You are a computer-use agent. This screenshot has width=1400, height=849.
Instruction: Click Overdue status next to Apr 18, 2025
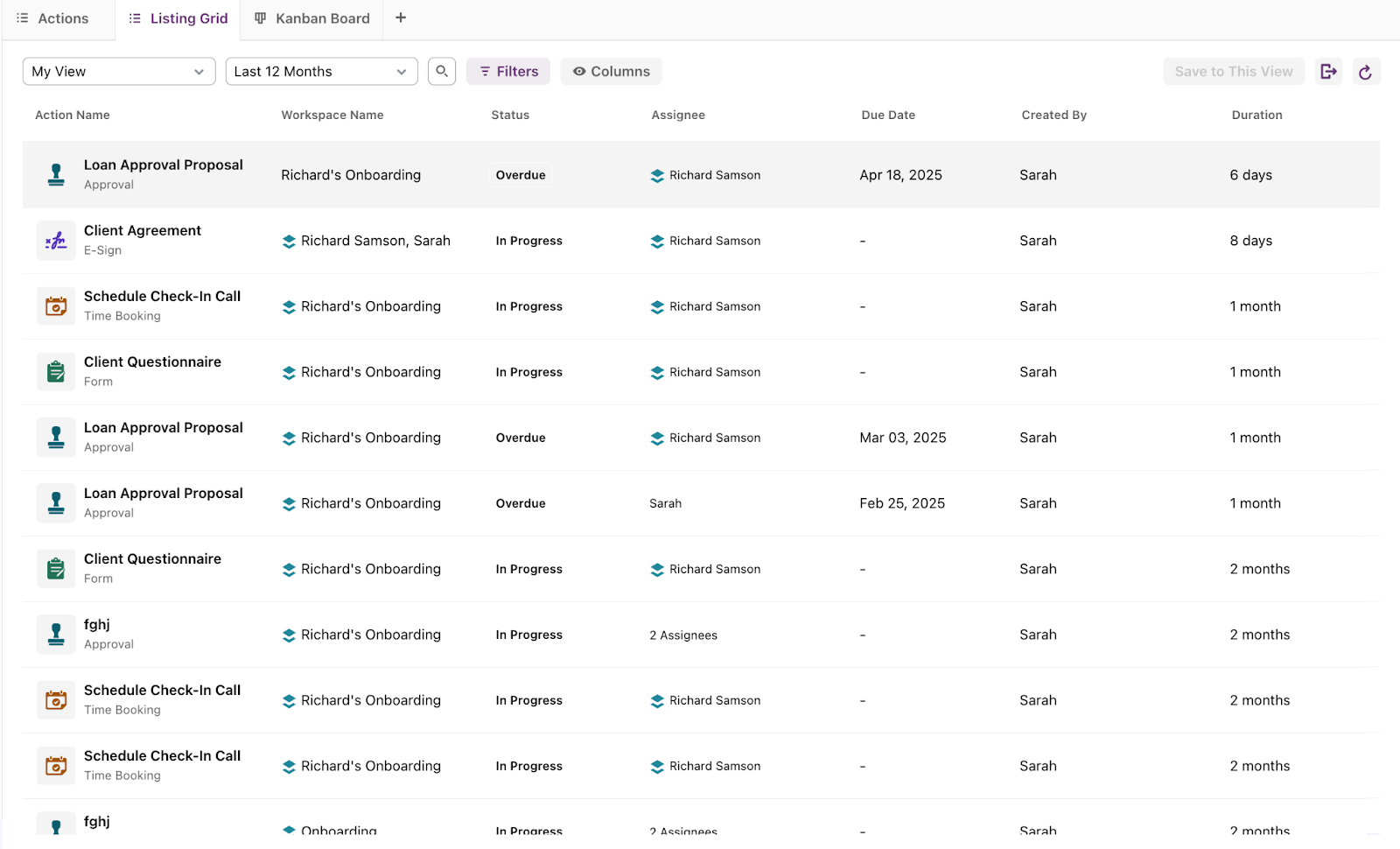point(521,175)
